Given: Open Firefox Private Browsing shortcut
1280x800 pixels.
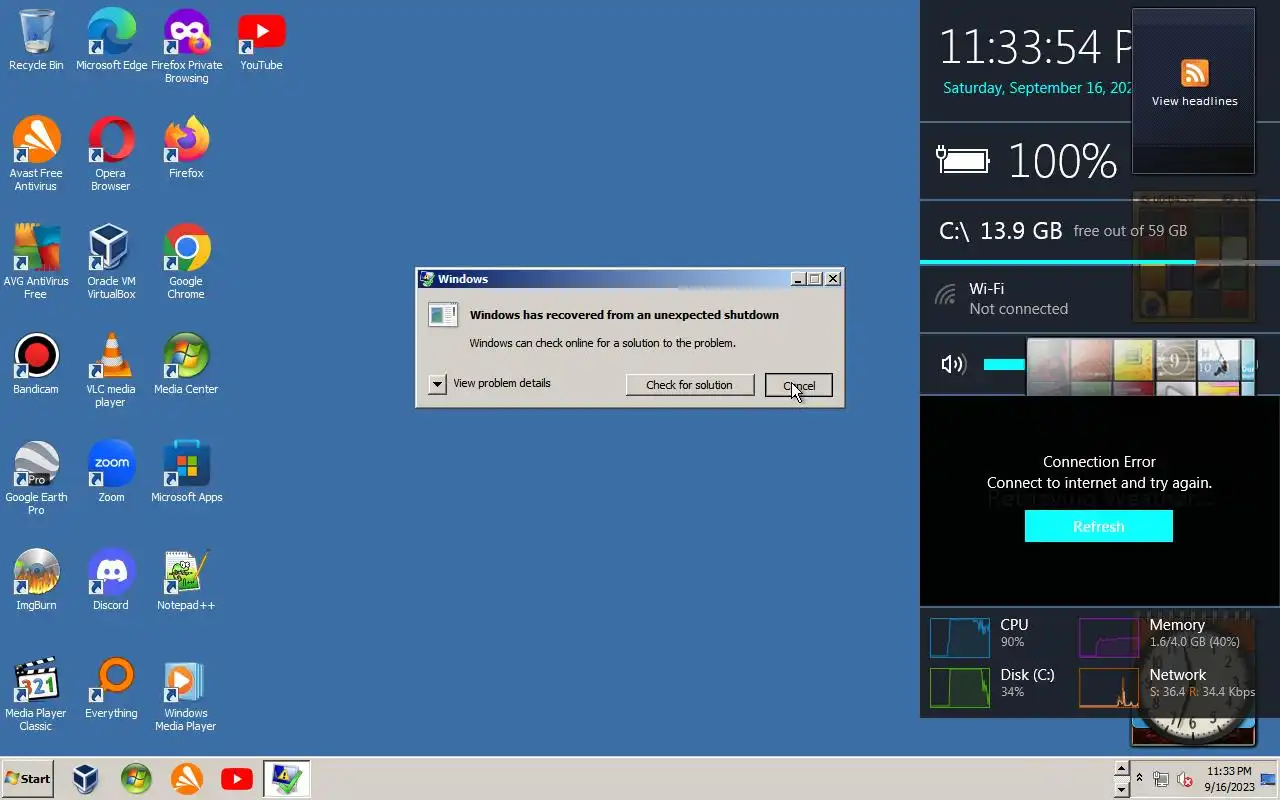Looking at the screenshot, I should pos(186,46).
